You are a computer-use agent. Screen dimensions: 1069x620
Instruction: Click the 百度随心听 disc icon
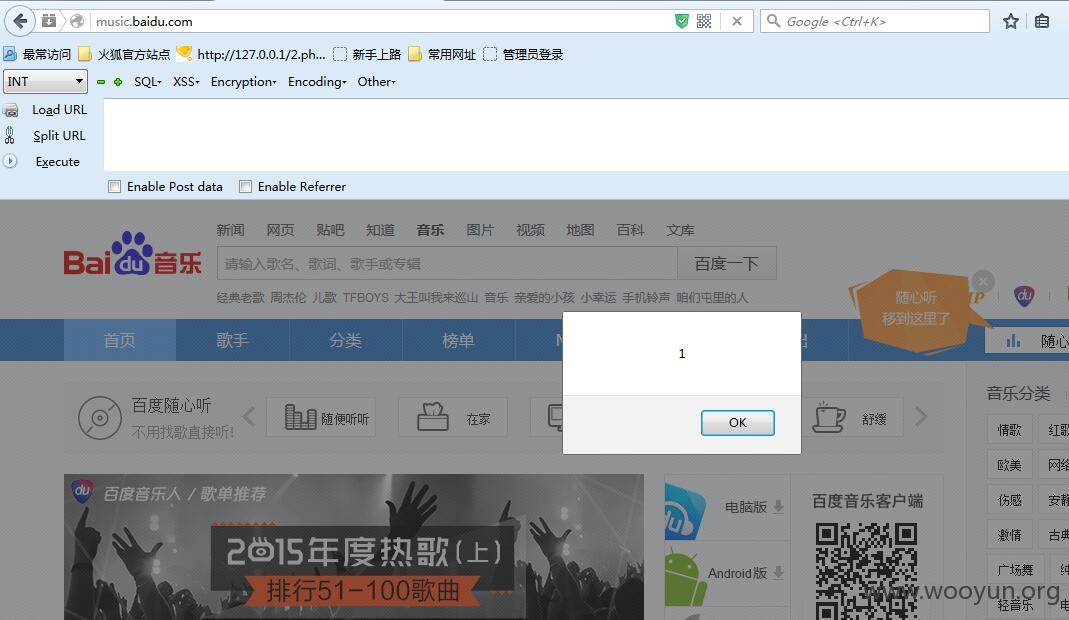point(100,417)
